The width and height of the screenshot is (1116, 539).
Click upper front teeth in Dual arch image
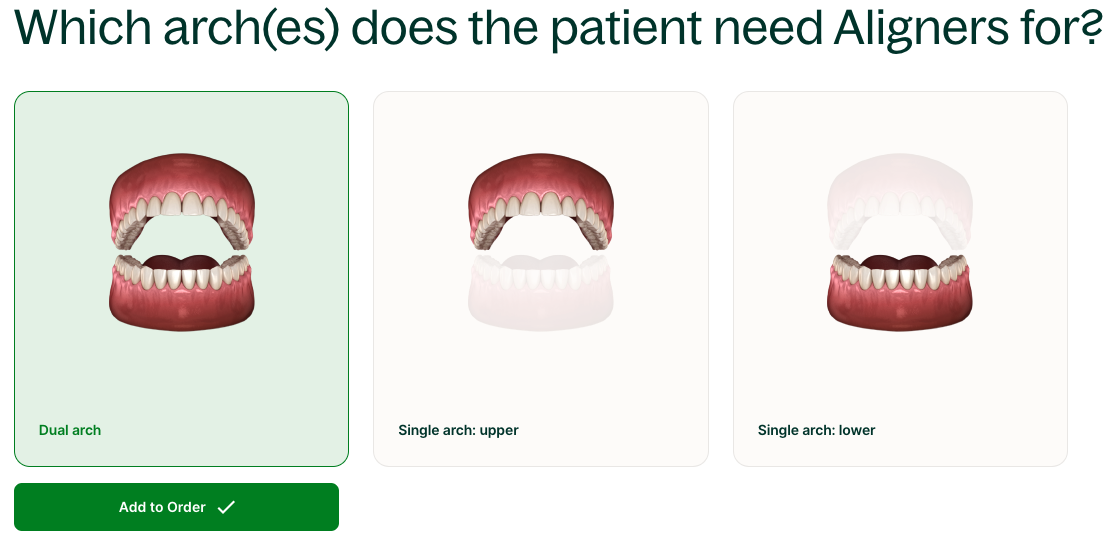(181, 204)
